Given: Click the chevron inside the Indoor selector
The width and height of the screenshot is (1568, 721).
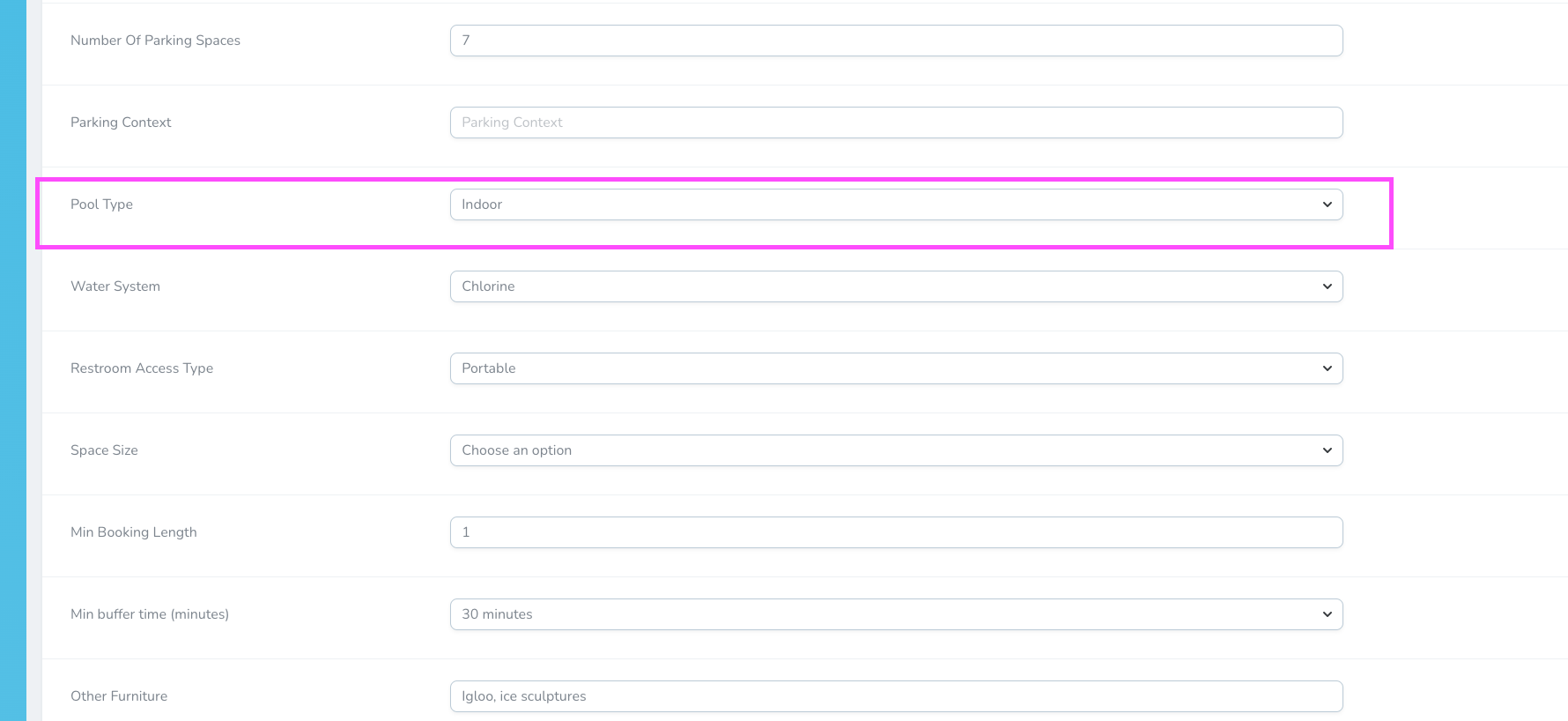Looking at the screenshot, I should tap(1327, 204).
